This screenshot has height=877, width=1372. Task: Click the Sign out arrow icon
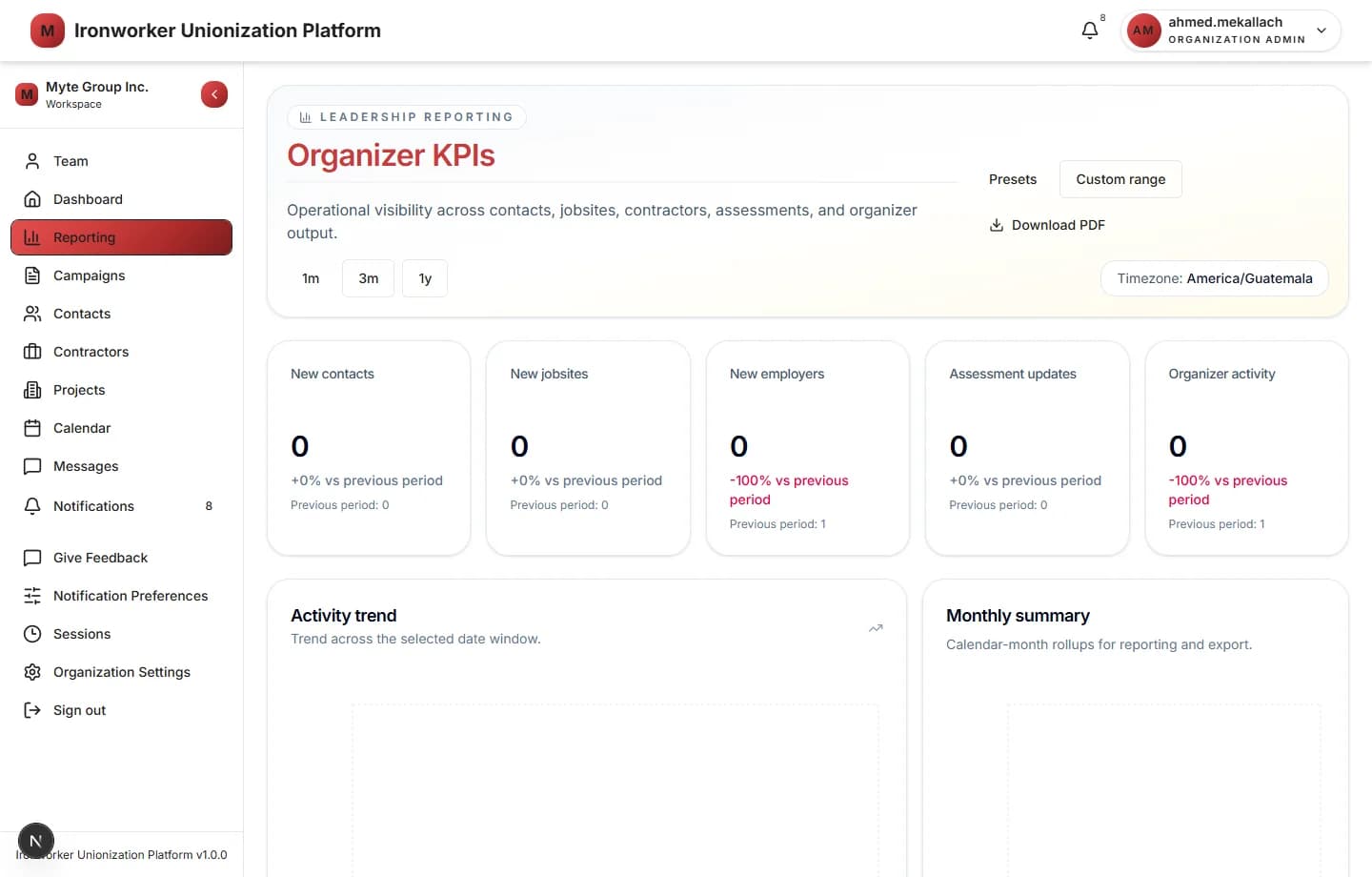coord(32,710)
